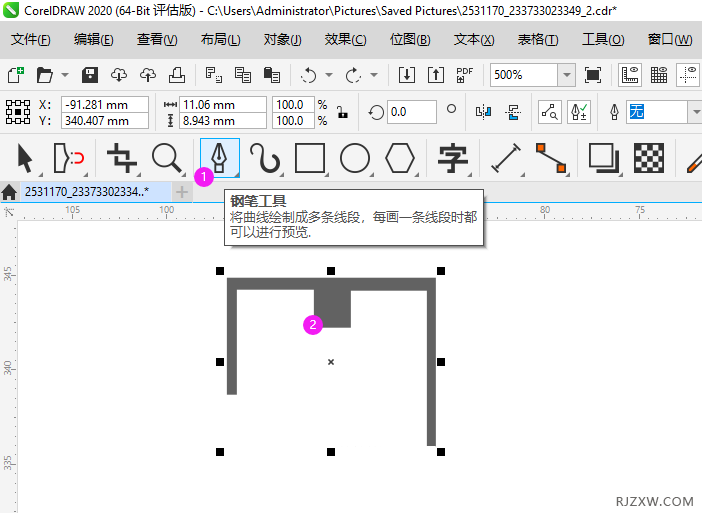
Task: Click the Copy icon
Action: pos(243,75)
